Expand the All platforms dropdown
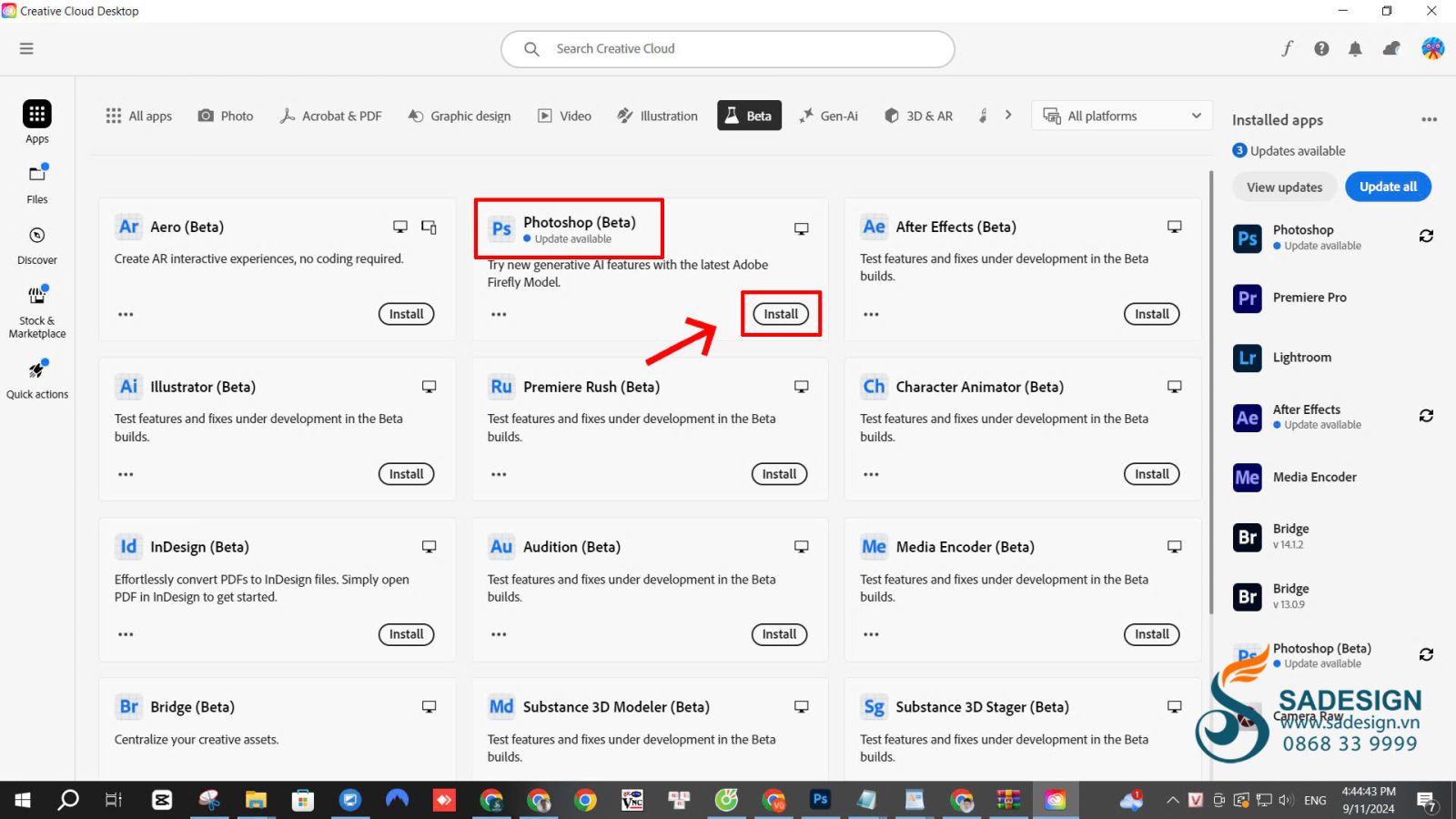 (x=1122, y=116)
